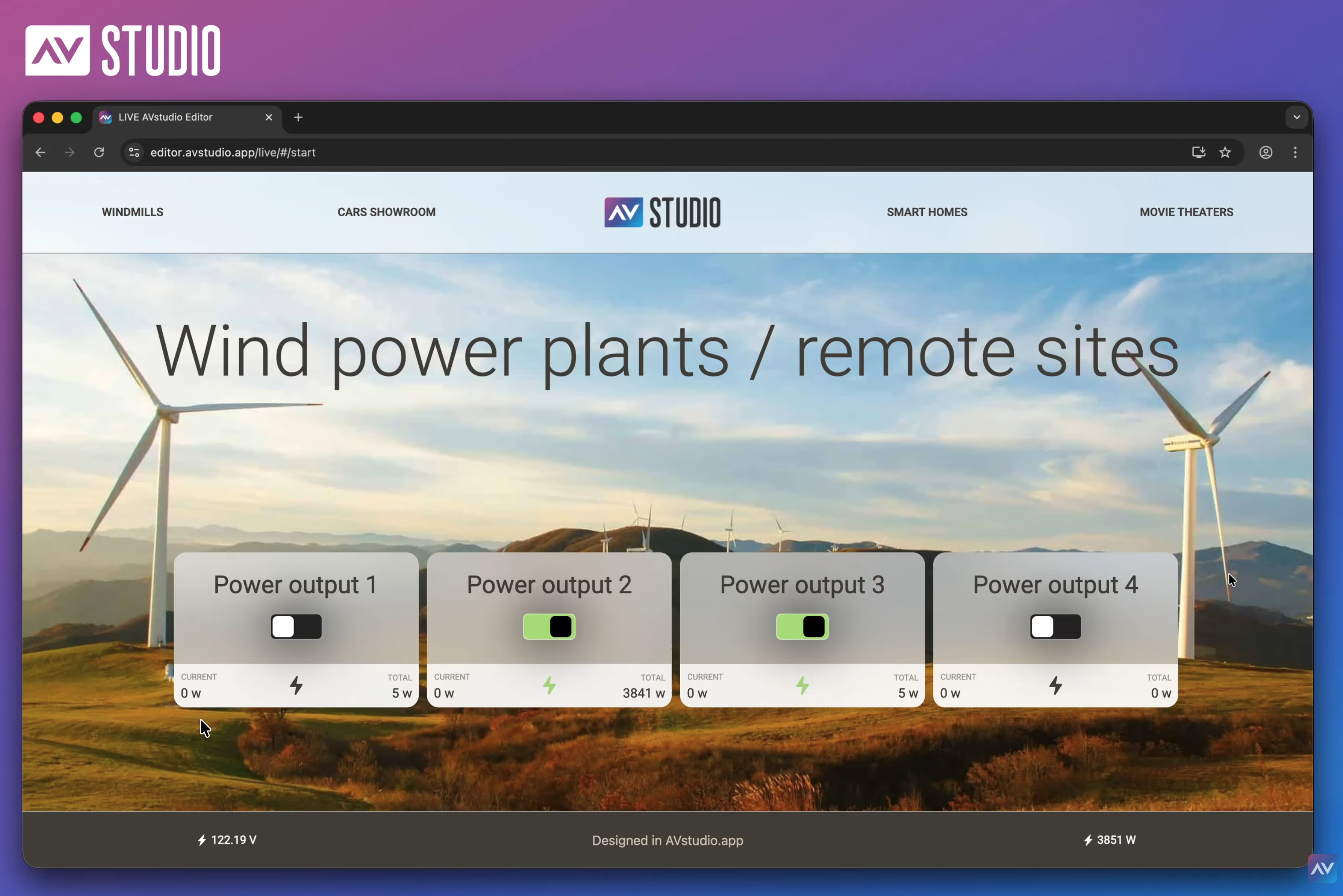Click the lightning bolt in Power output 1
Image resolution: width=1343 pixels, height=896 pixels.
[296, 685]
